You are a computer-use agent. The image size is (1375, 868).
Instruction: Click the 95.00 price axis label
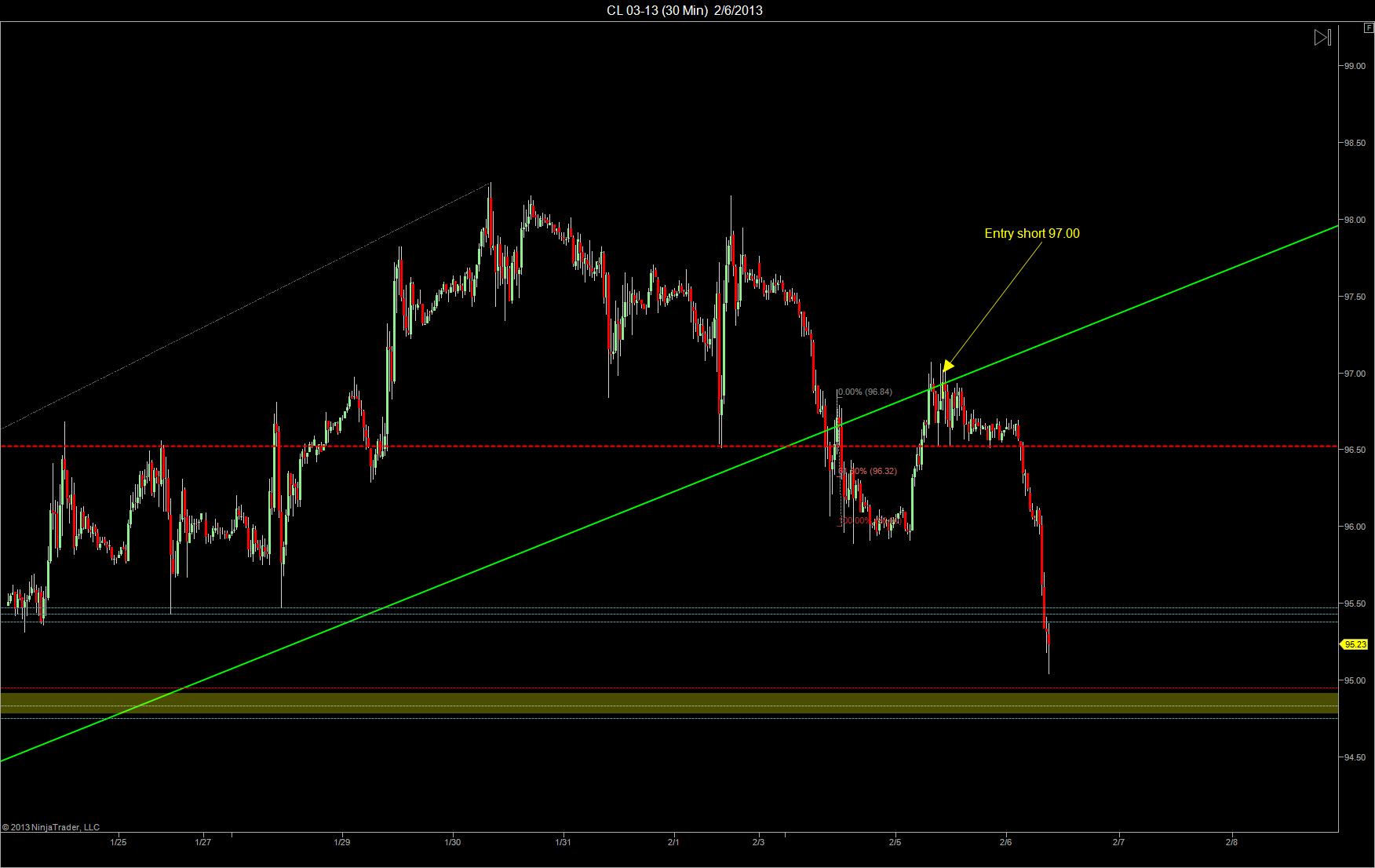coord(1355,680)
